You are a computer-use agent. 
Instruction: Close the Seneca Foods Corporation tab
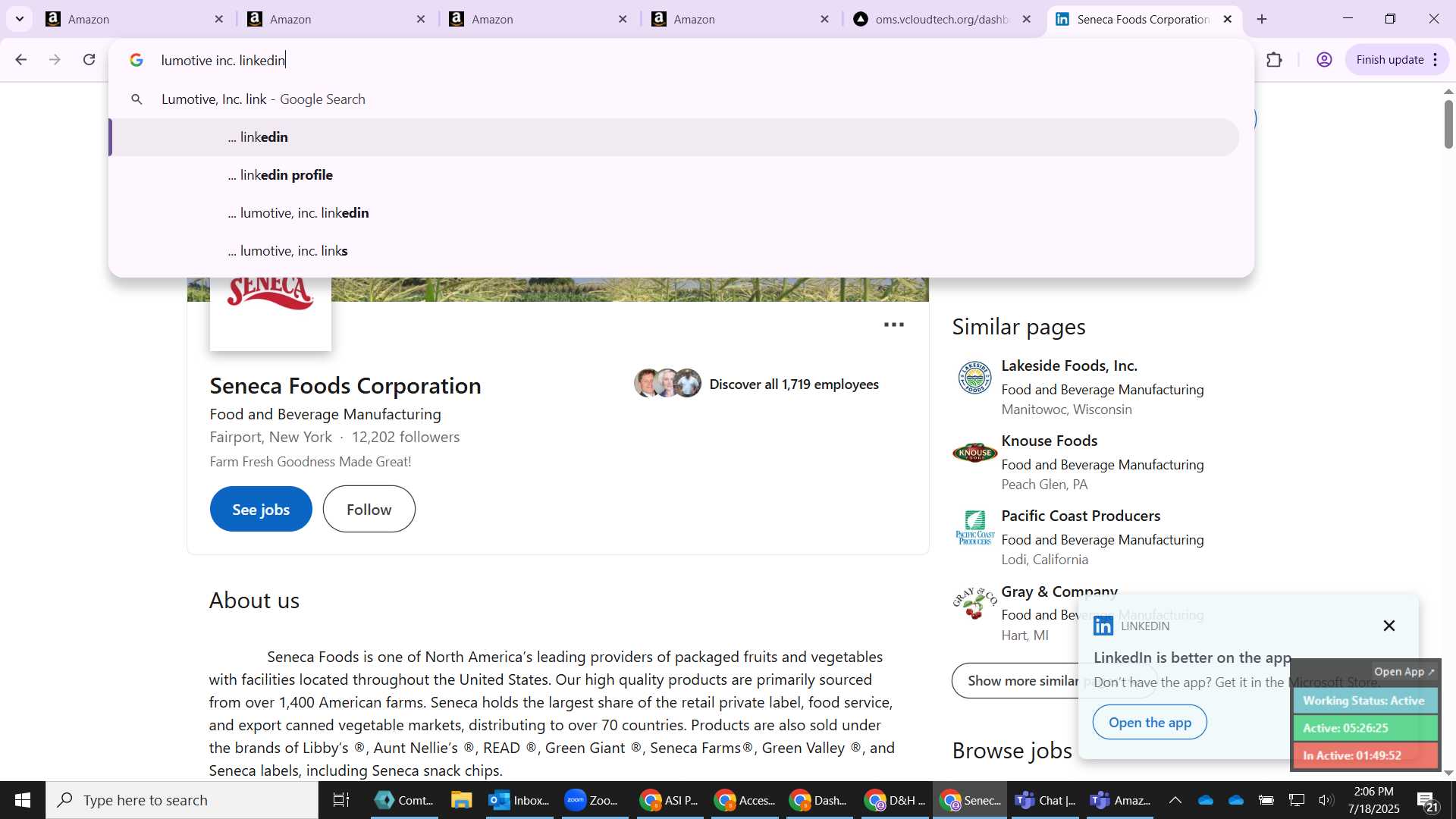1228,19
